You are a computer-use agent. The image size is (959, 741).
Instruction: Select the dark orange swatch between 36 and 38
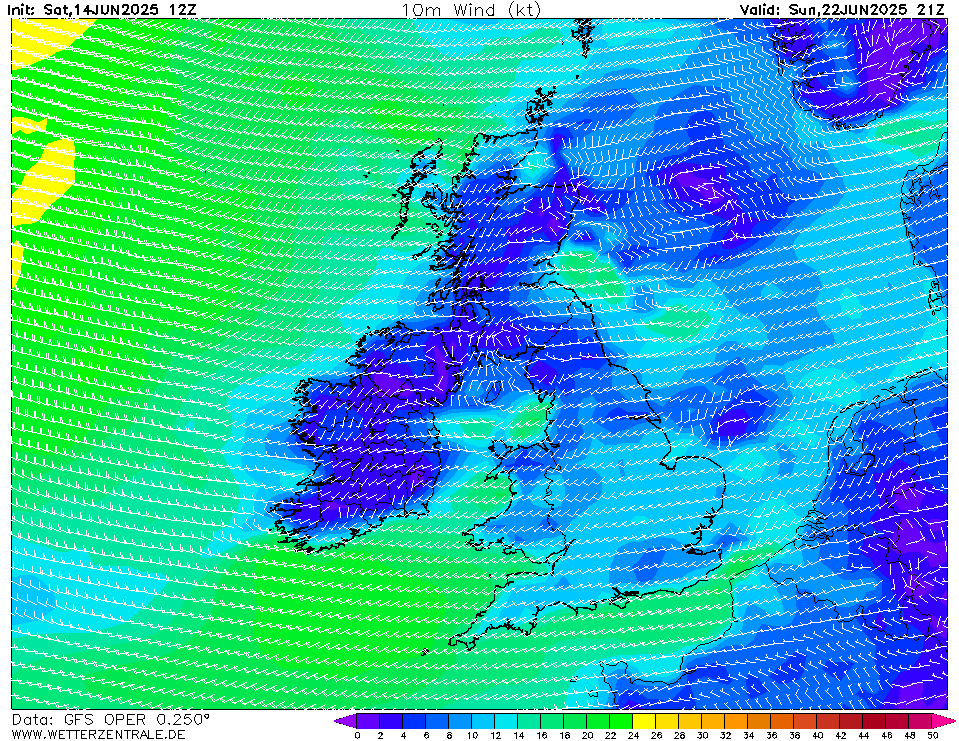tap(782, 721)
